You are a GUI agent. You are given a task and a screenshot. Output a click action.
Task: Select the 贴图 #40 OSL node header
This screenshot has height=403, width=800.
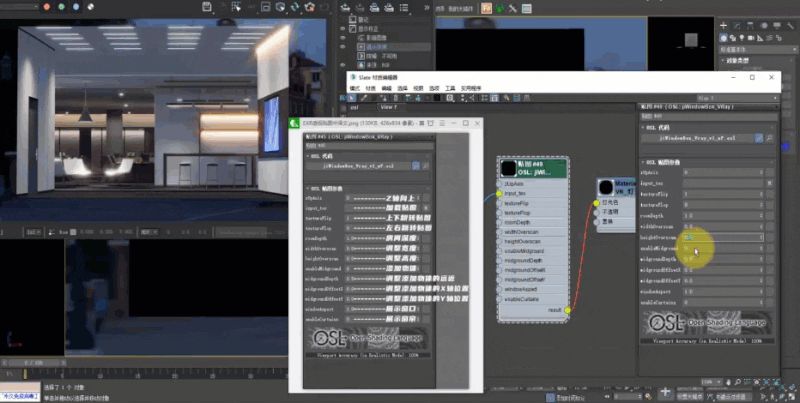click(x=534, y=168)
